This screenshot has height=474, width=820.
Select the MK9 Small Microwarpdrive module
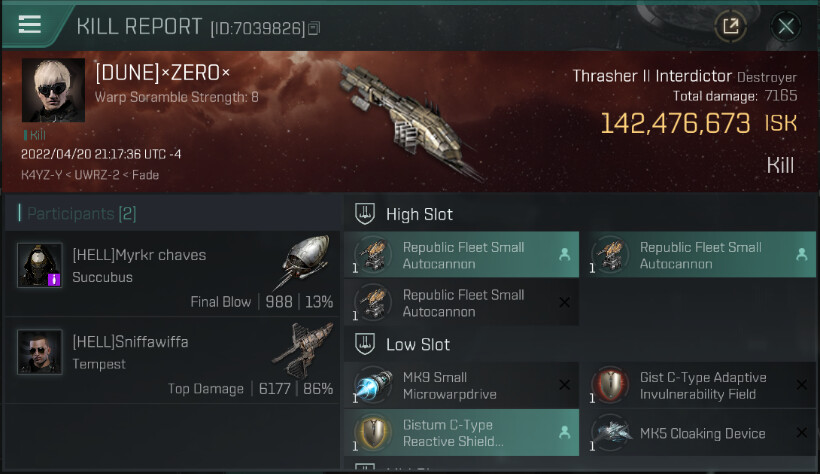click(x=461, y=386)
